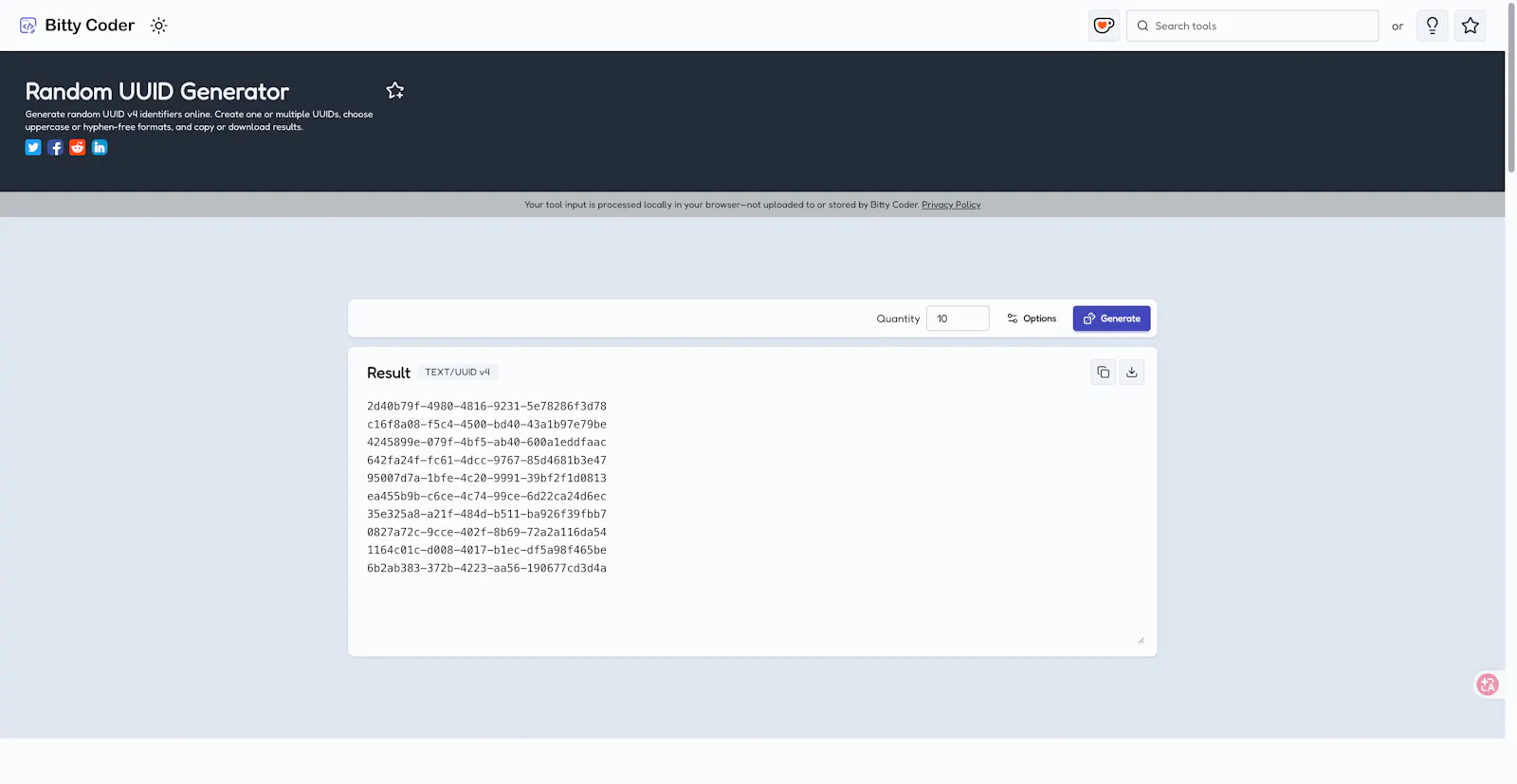Image resolution: width=1517 pixels, height=784 pixels.
Task: Favorite the Random UUID Generator tool
Action: pos(395,90)
